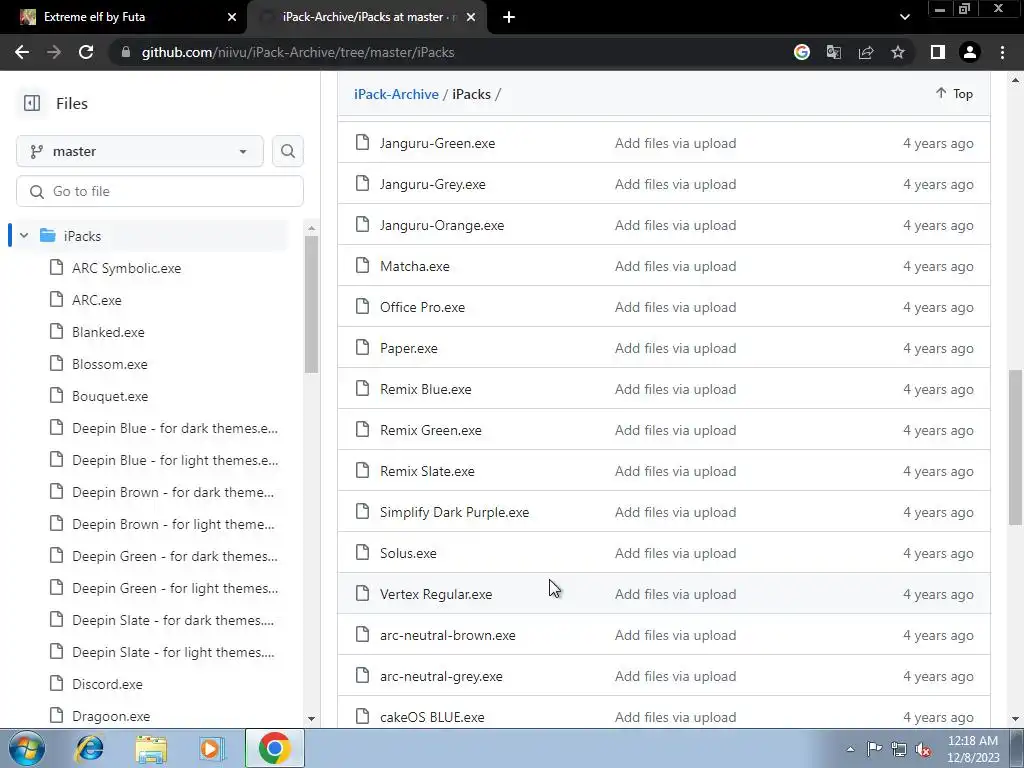This screenshot has width=1024, height=768.
Task: Reload the GitHub page
Action: coord(86,52)
